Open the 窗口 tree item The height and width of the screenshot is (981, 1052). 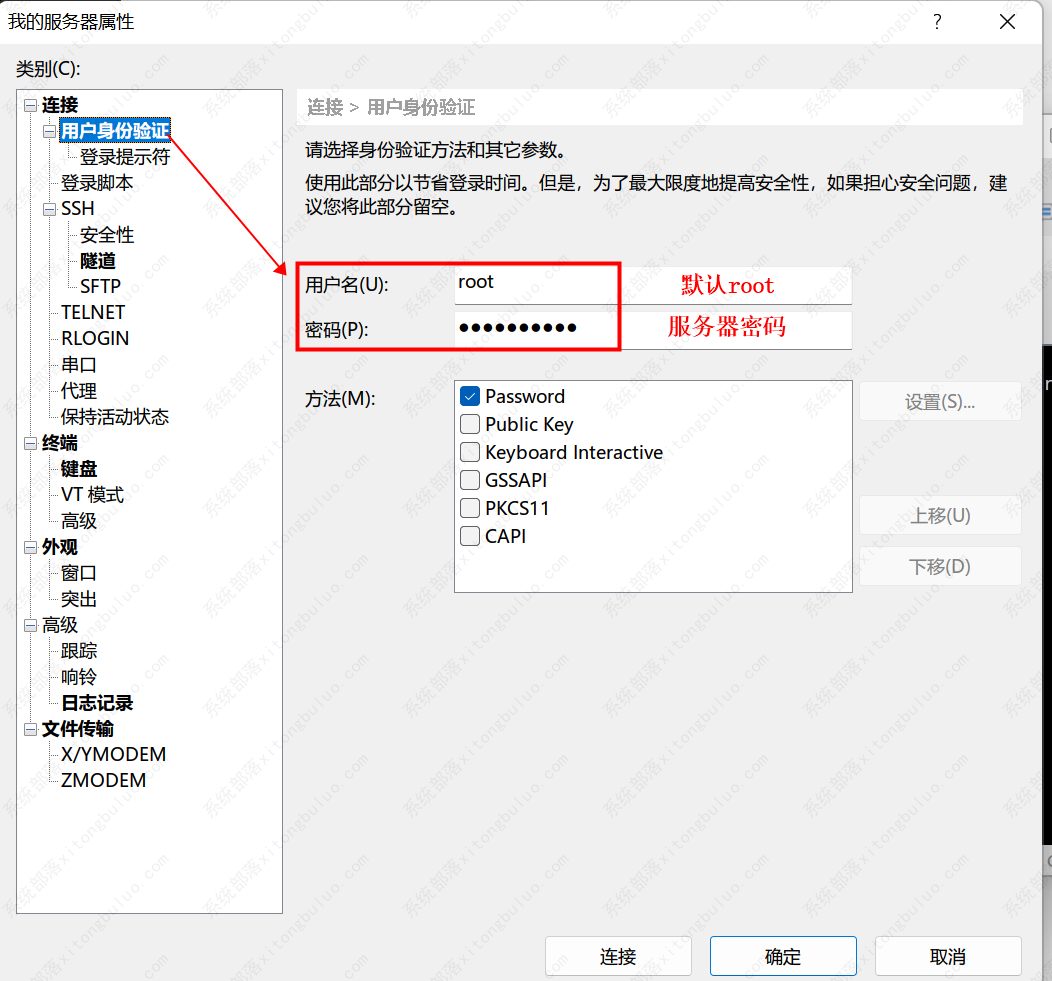(78, 573)
